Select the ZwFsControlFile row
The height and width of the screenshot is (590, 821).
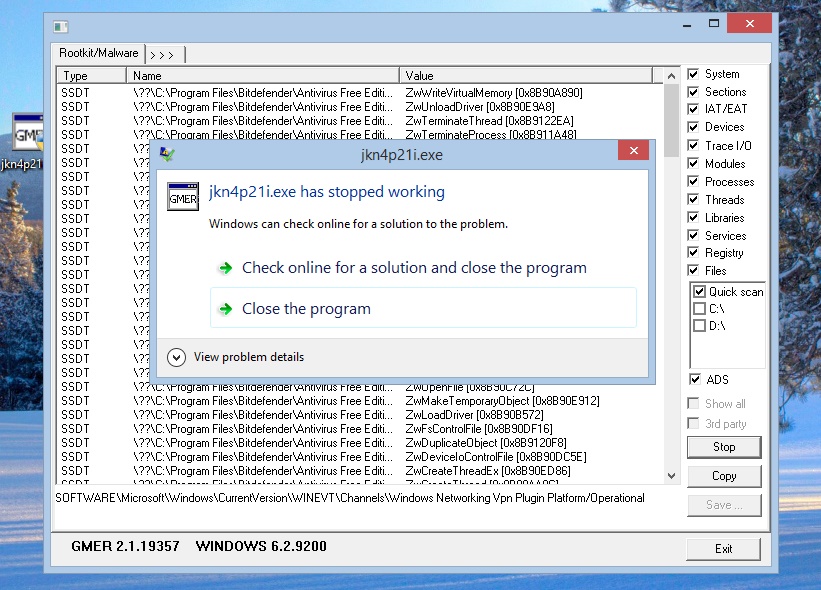(x=360, y=429)
